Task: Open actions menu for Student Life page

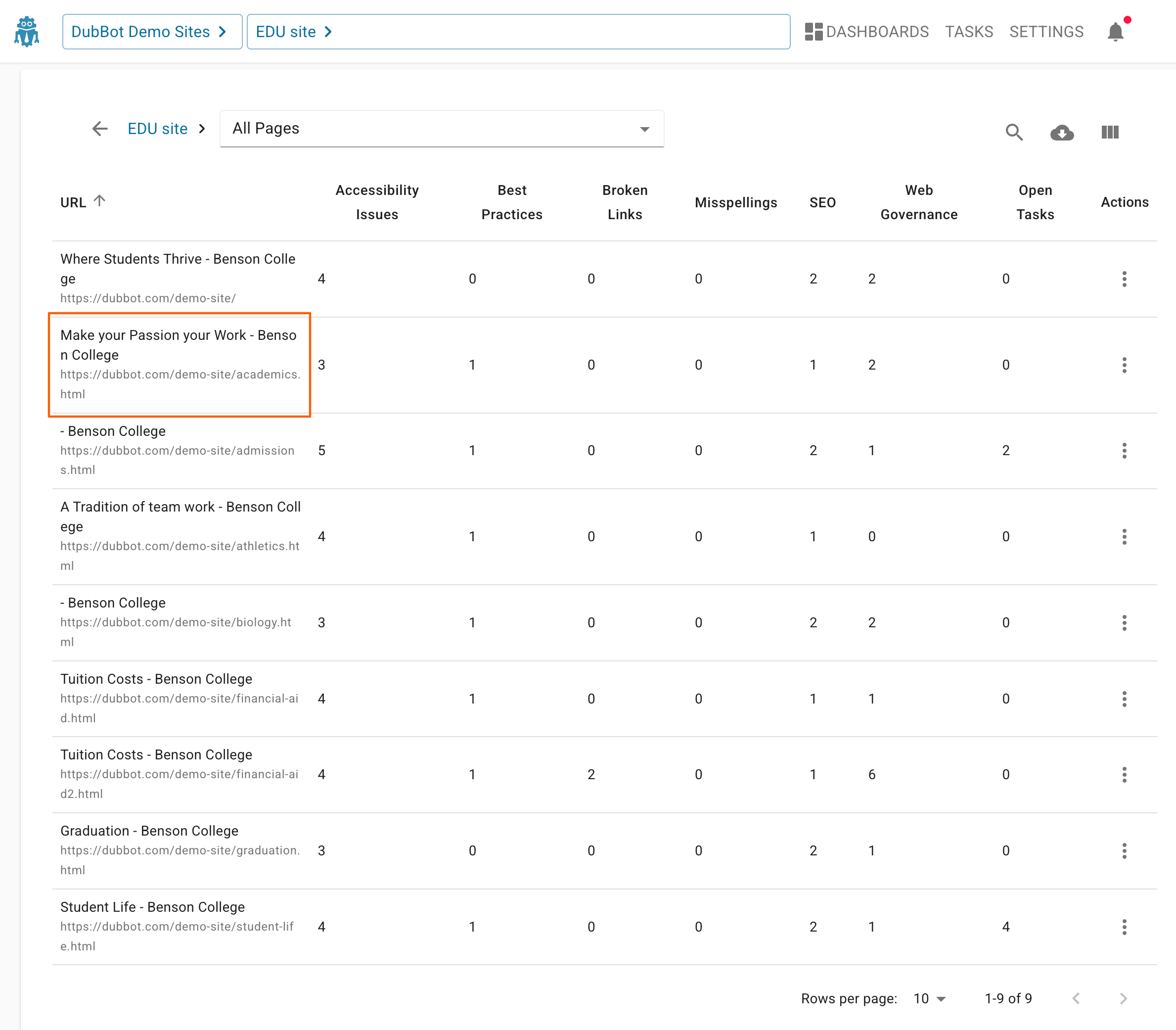Action: tap(1124, 926)
